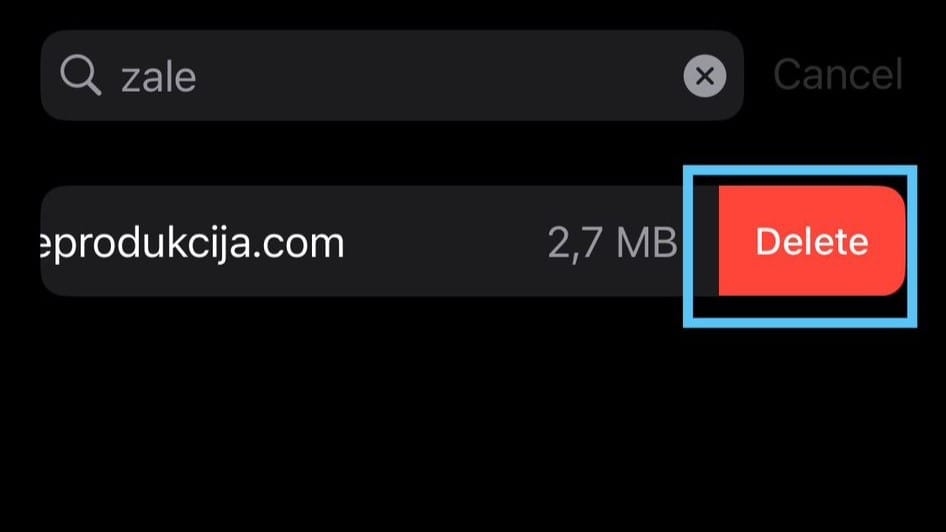Focus the search field containing zale

coord(392,75)
